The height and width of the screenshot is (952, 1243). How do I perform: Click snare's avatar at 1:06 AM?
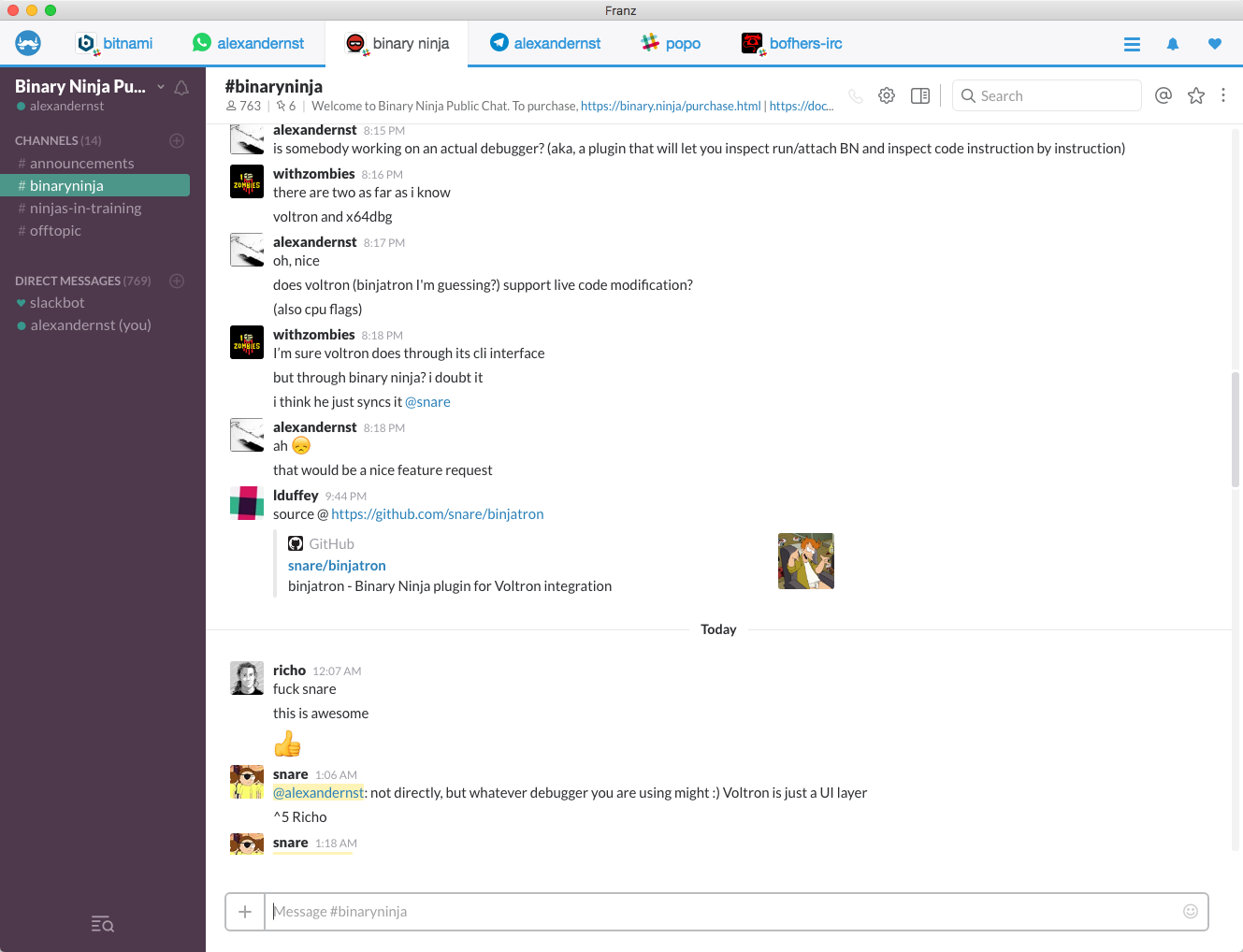coord(247,782)
